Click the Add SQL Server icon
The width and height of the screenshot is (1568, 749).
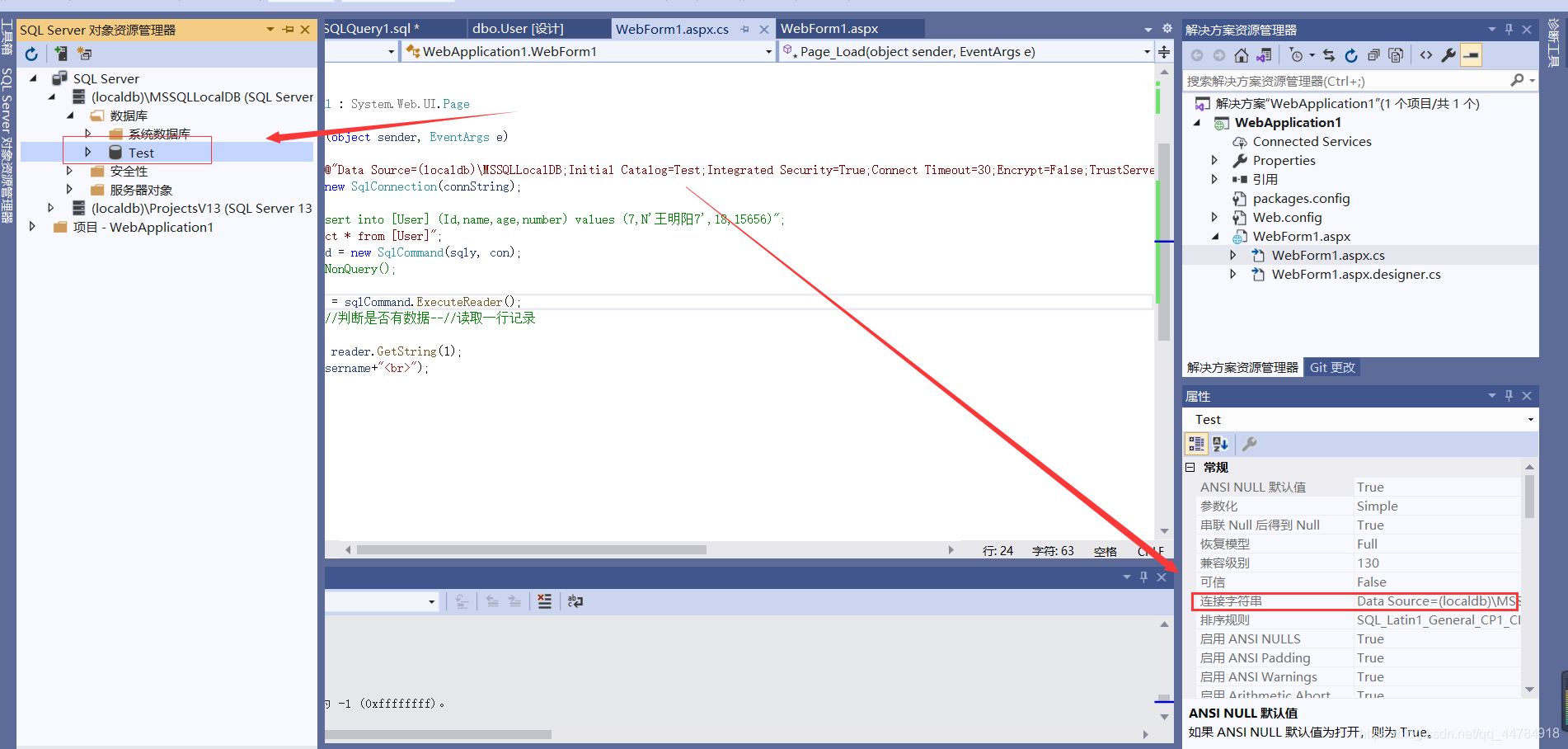(61, 54)
